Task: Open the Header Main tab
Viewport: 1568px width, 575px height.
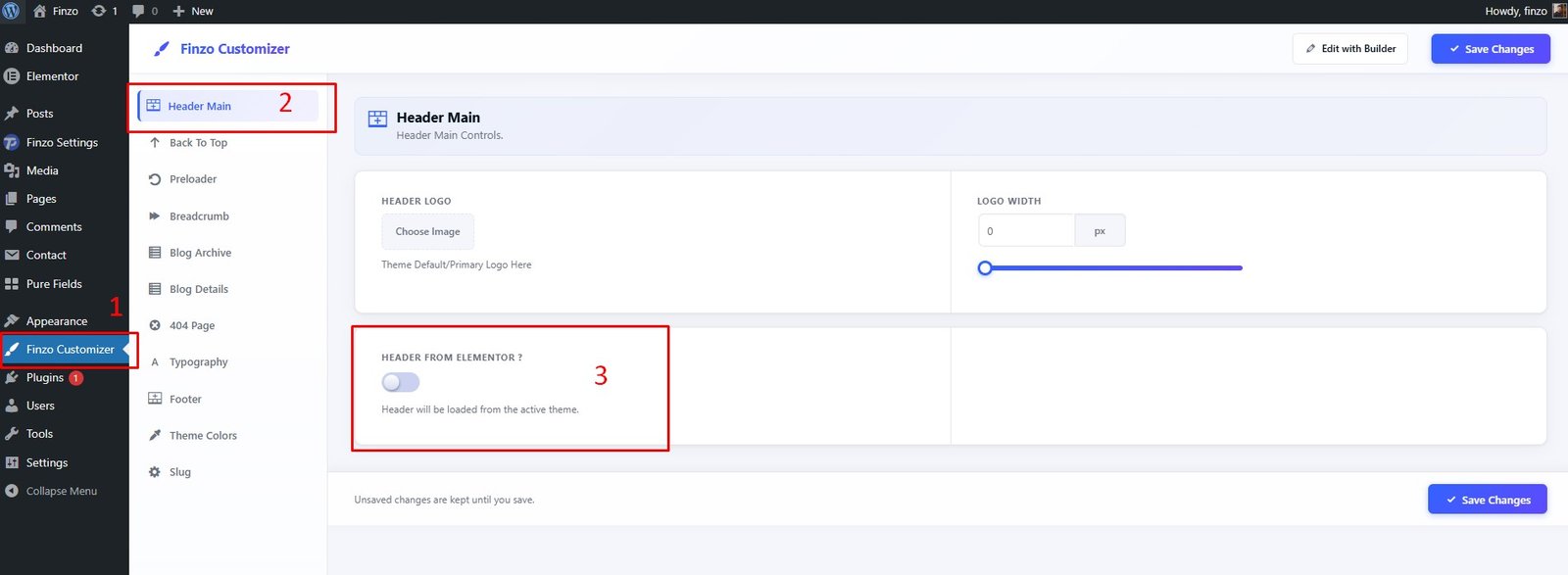Action: [227, 106]
